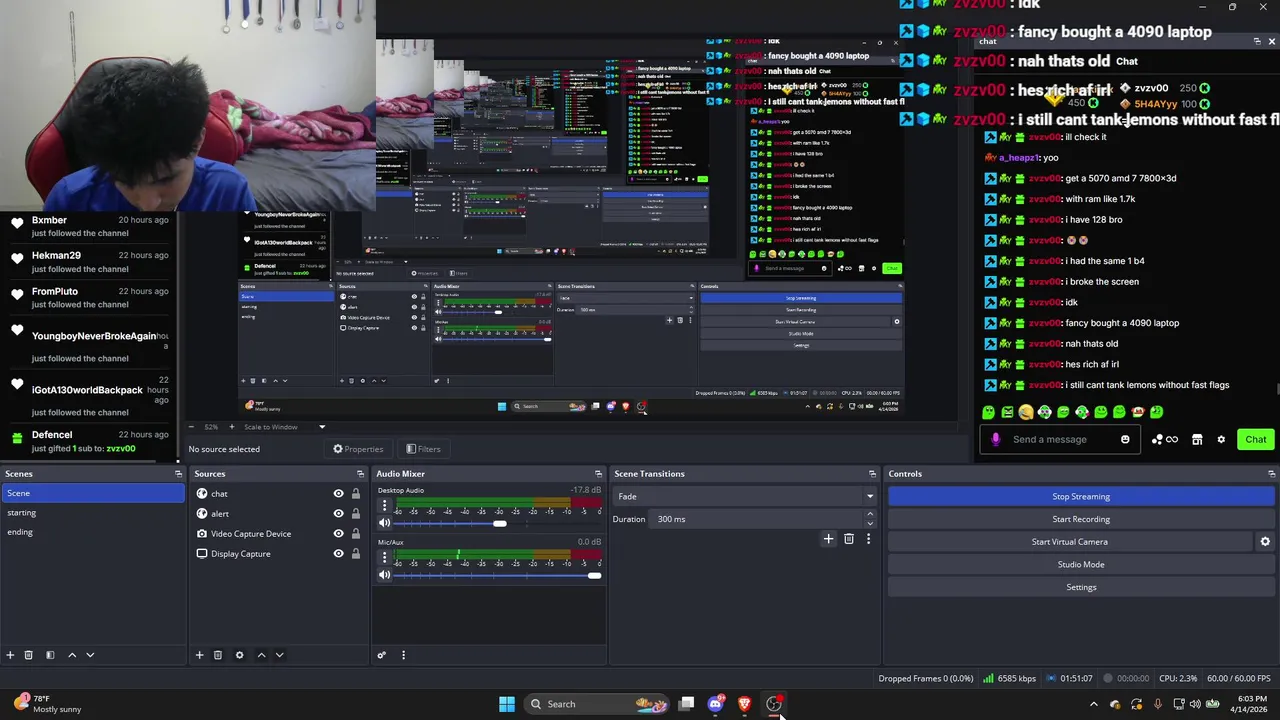Hide the chat source

tap(338, 494)
